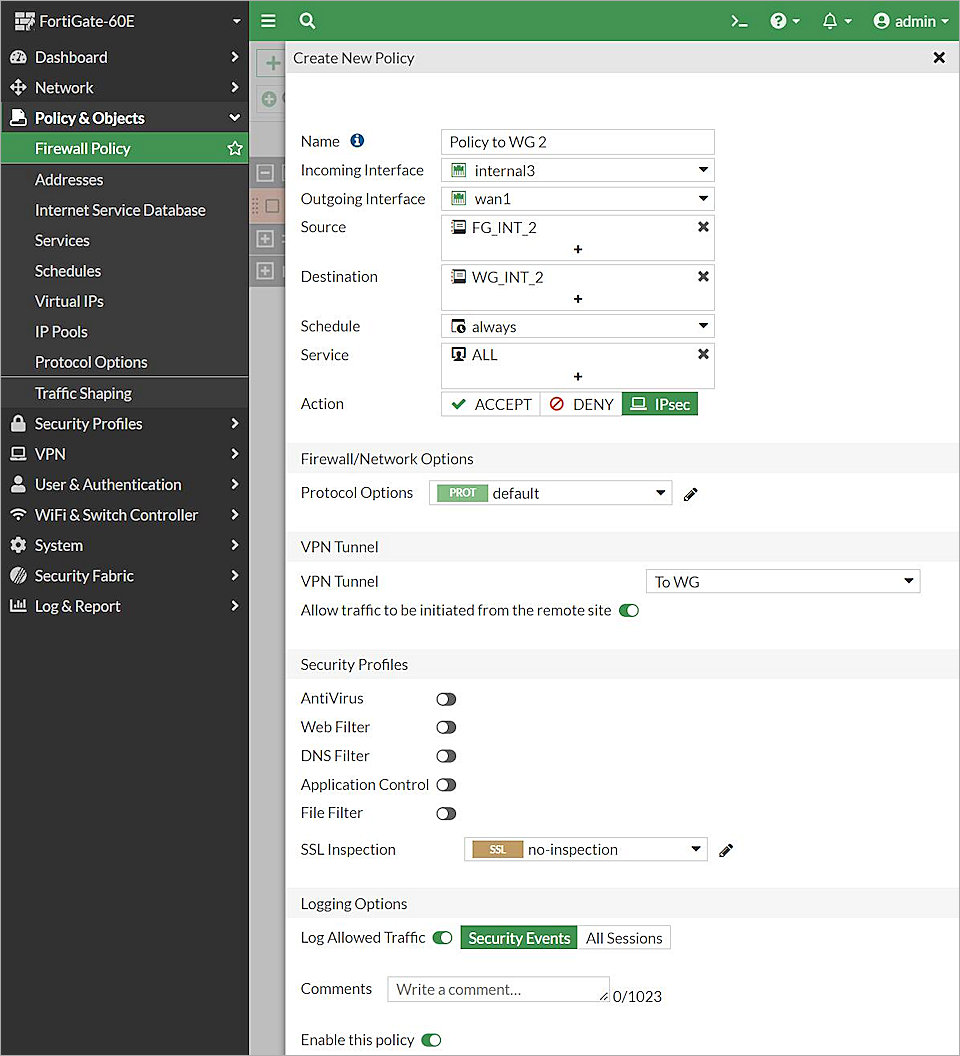
Task: Remove FG_INT_2 source using the X icon
Action: [x=703, y=227]
